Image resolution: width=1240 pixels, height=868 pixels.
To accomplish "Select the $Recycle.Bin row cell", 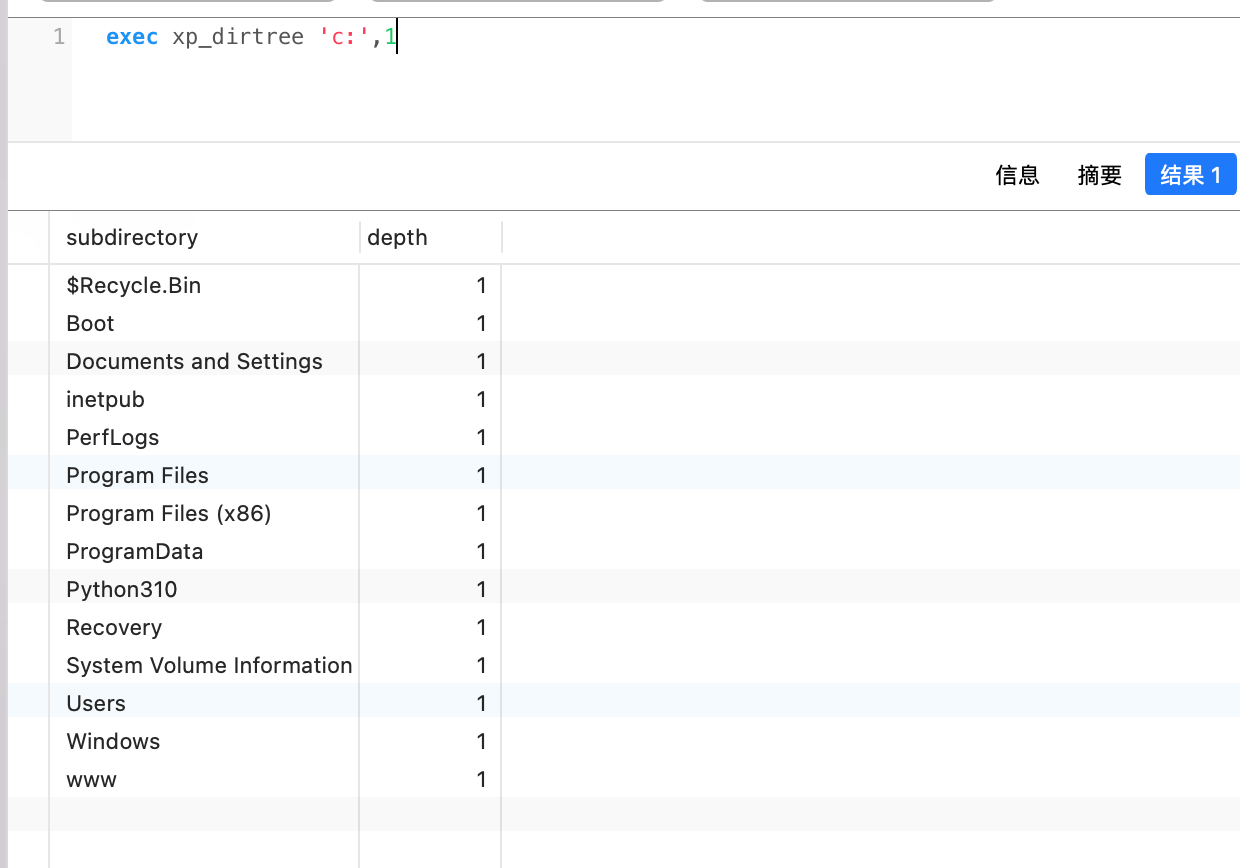I will click(x=133, y=286).
